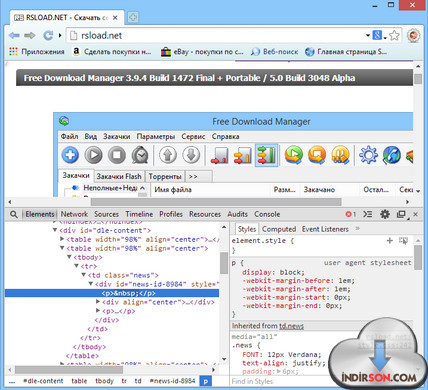Open the blue gear Settings icon

click(369, 155)
